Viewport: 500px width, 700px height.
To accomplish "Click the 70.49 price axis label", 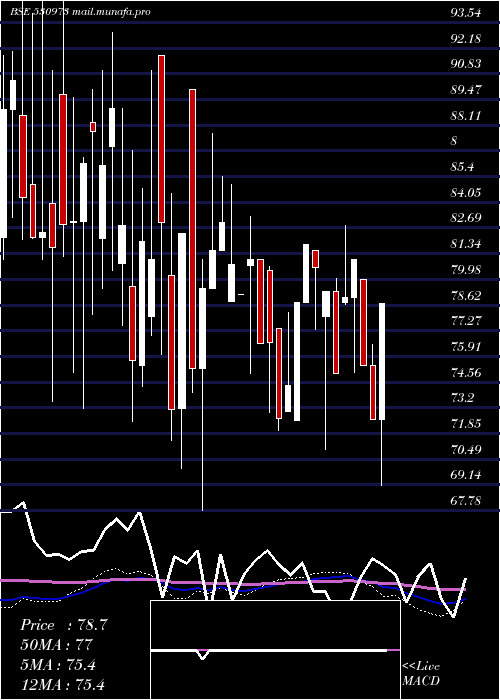I will (x=466, y=450).
